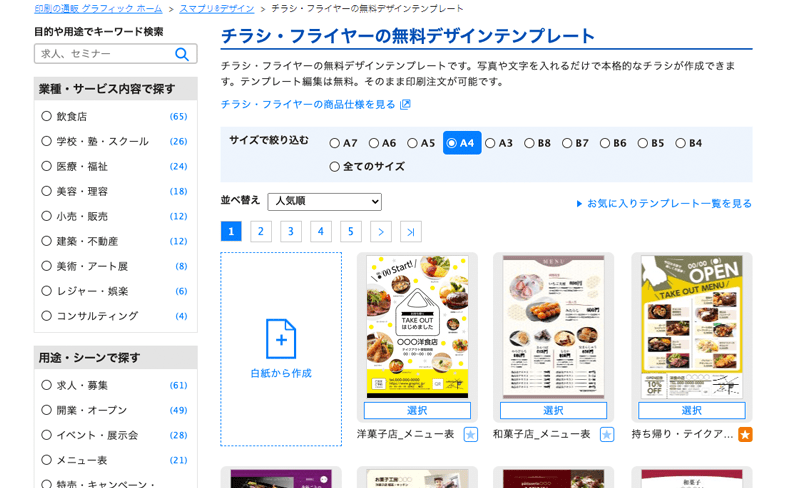Go to next page arrow
The width and height of the screenshot is (796, 488).
click(381, 232)
